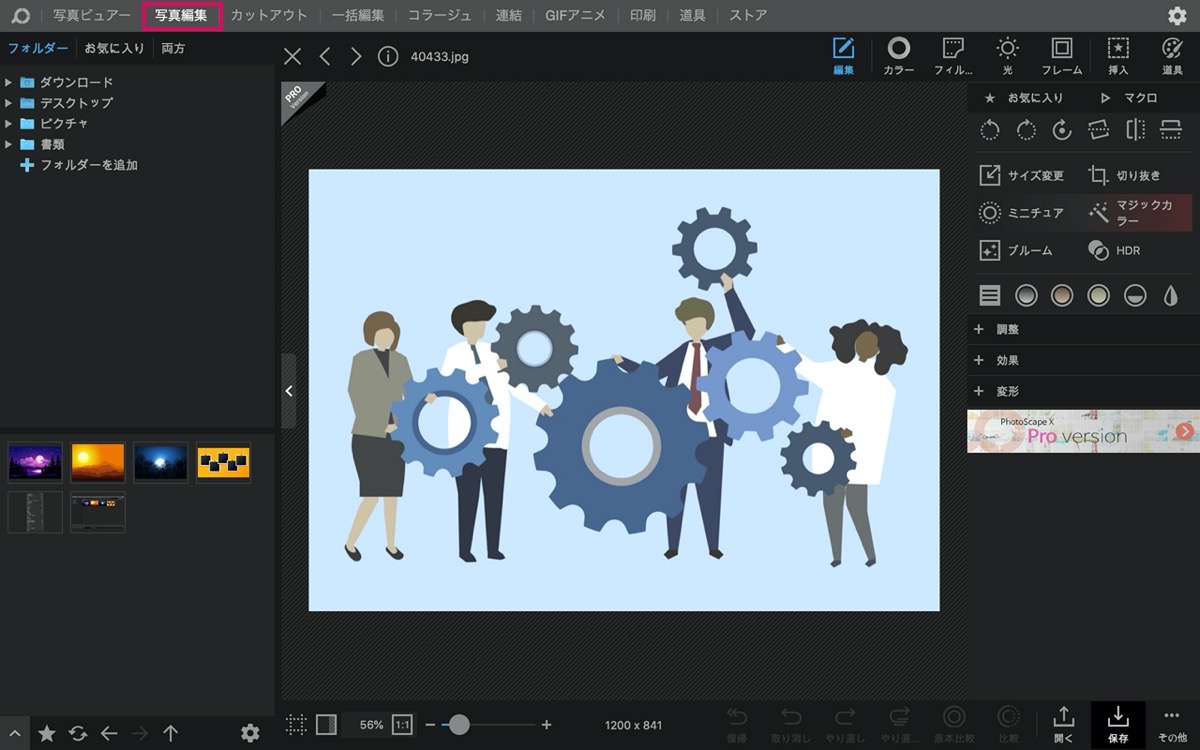Toggle 1:1 actual size view

pos(402,724)
